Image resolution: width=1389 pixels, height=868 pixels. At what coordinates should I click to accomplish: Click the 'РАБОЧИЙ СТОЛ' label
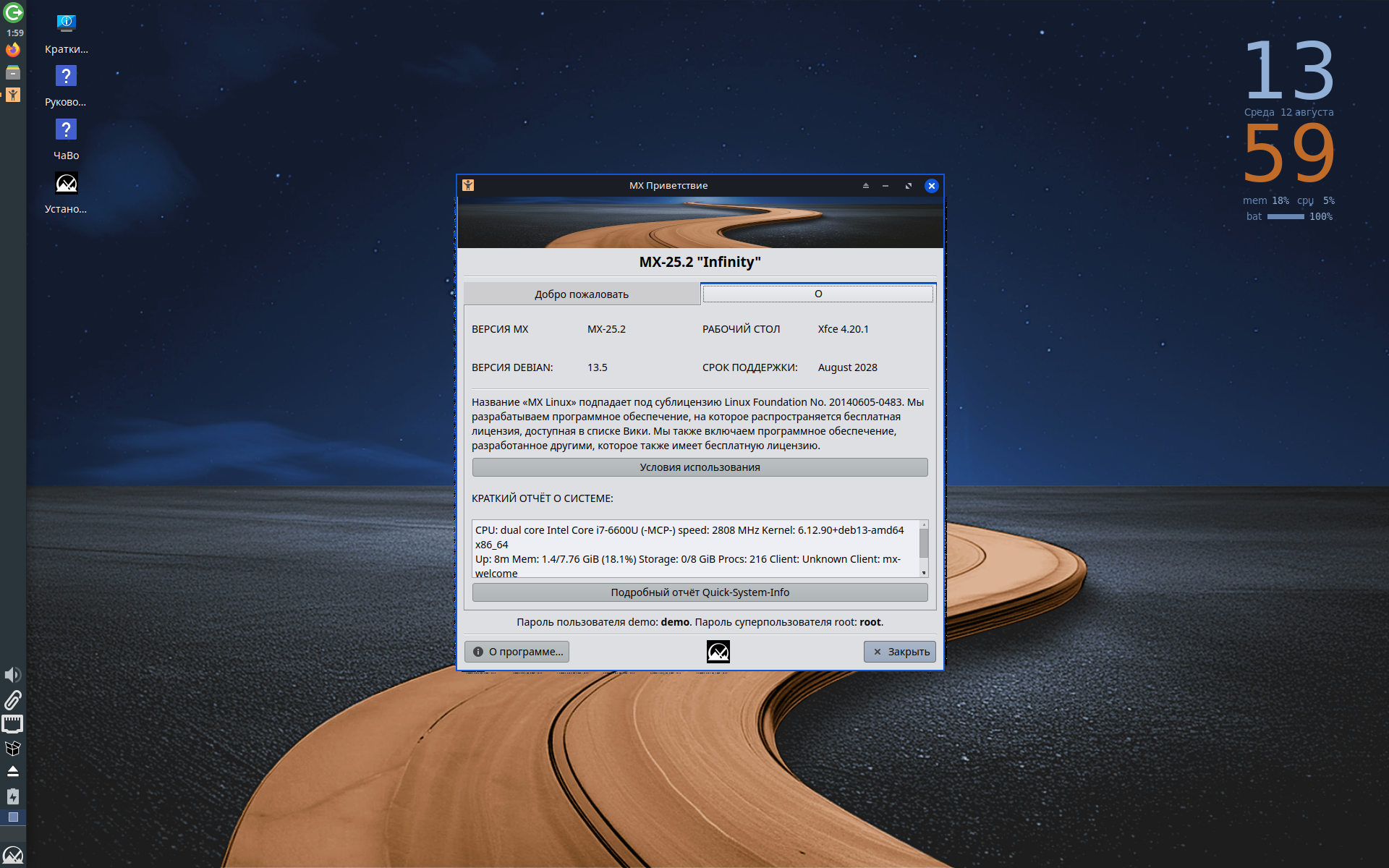[741, 329]
